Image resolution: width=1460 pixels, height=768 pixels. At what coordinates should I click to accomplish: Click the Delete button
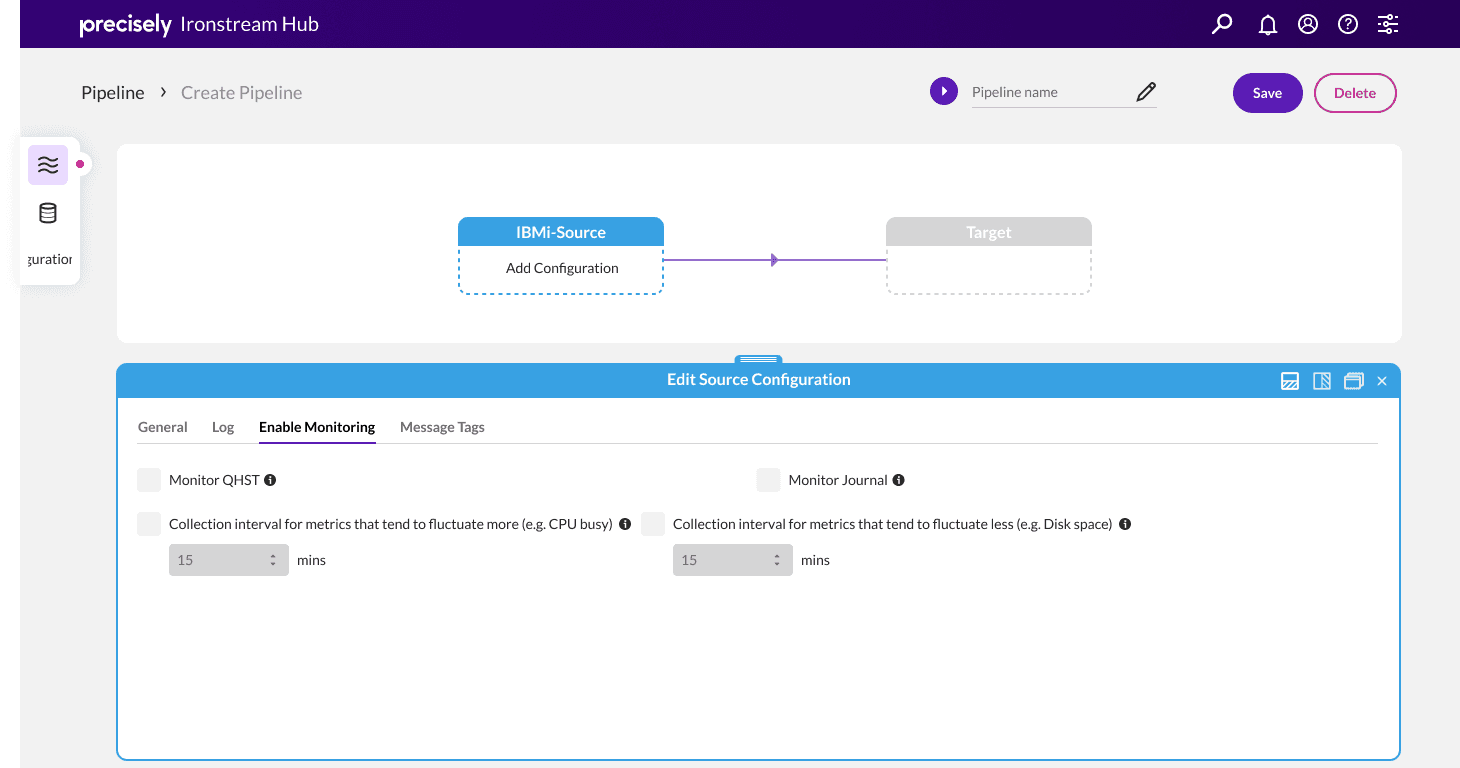tap(1355, 93)
